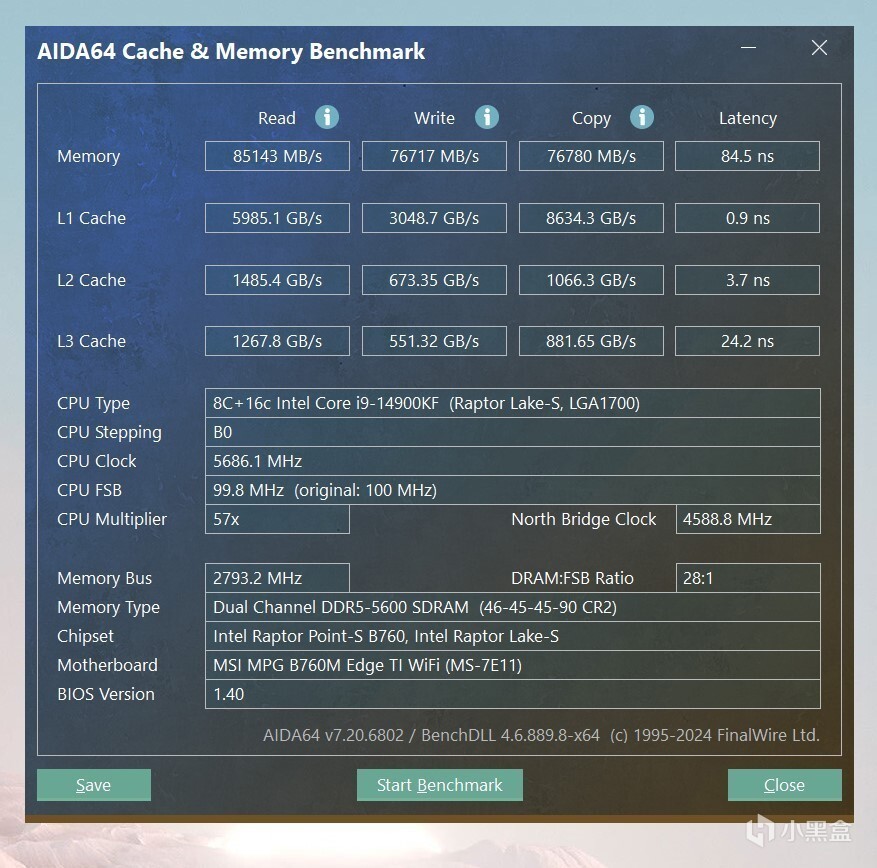
Task: Click the L3 Cache Write value 551.32 GB/s
Action: pos(435,341)
